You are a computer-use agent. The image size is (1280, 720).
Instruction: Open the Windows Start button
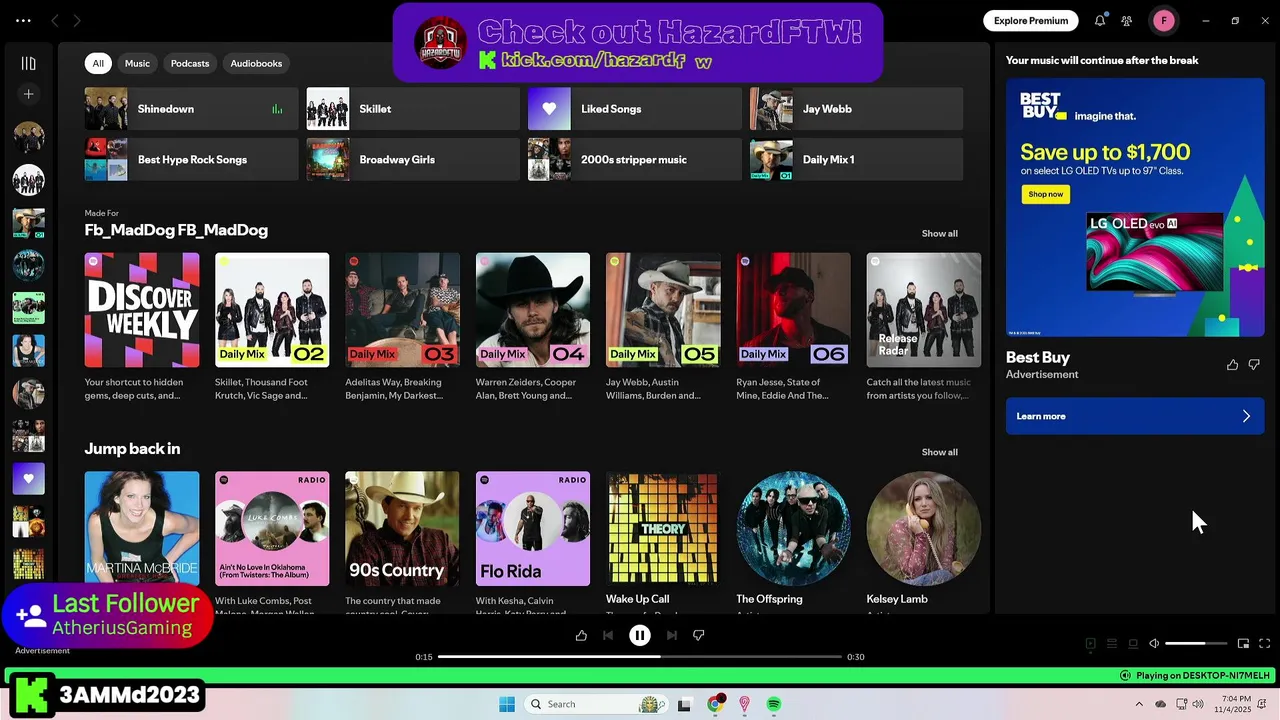[507, 704]
